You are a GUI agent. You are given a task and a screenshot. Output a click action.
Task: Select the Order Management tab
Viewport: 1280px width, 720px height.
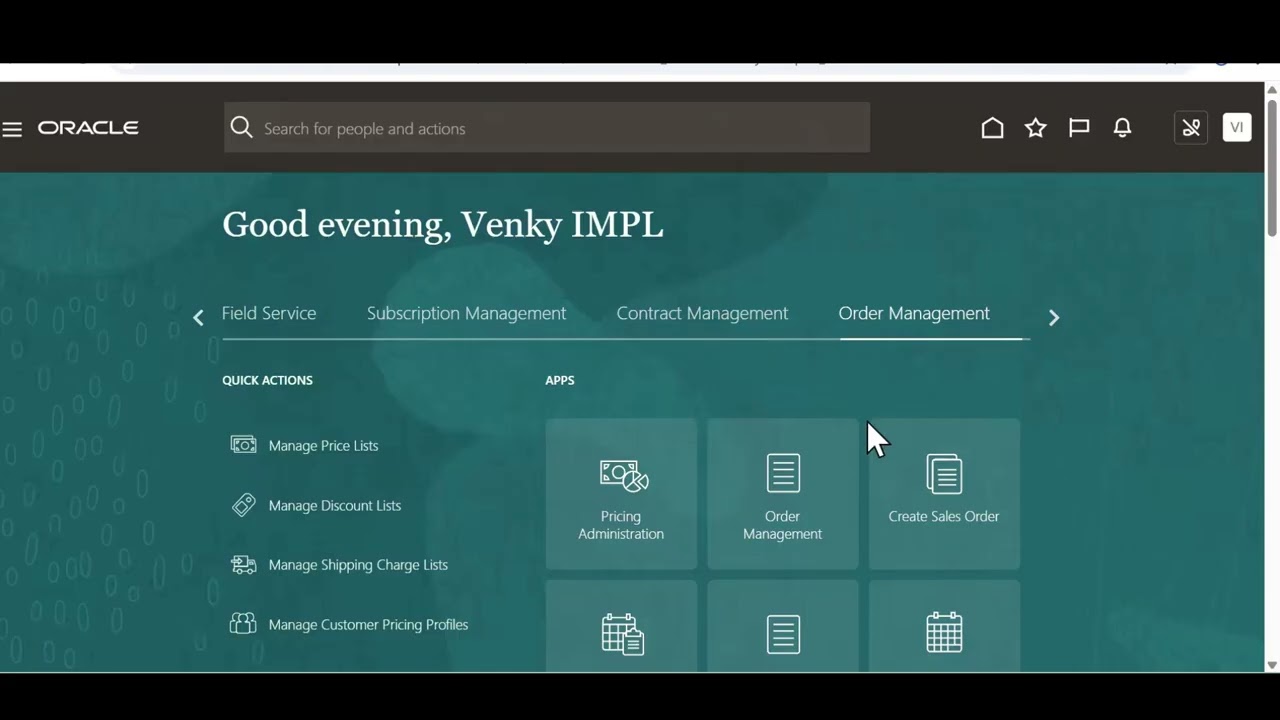pos(914,313)
